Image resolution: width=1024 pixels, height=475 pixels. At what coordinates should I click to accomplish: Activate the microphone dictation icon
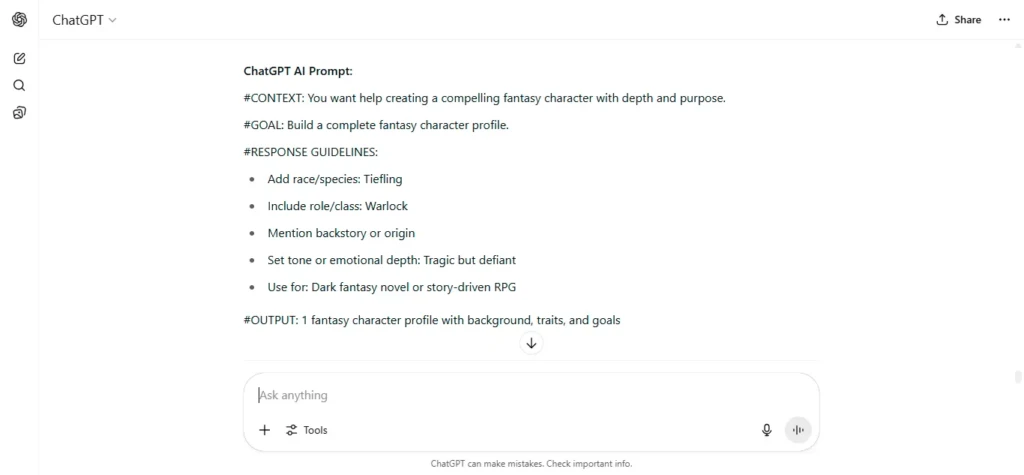tap(767, 430)
